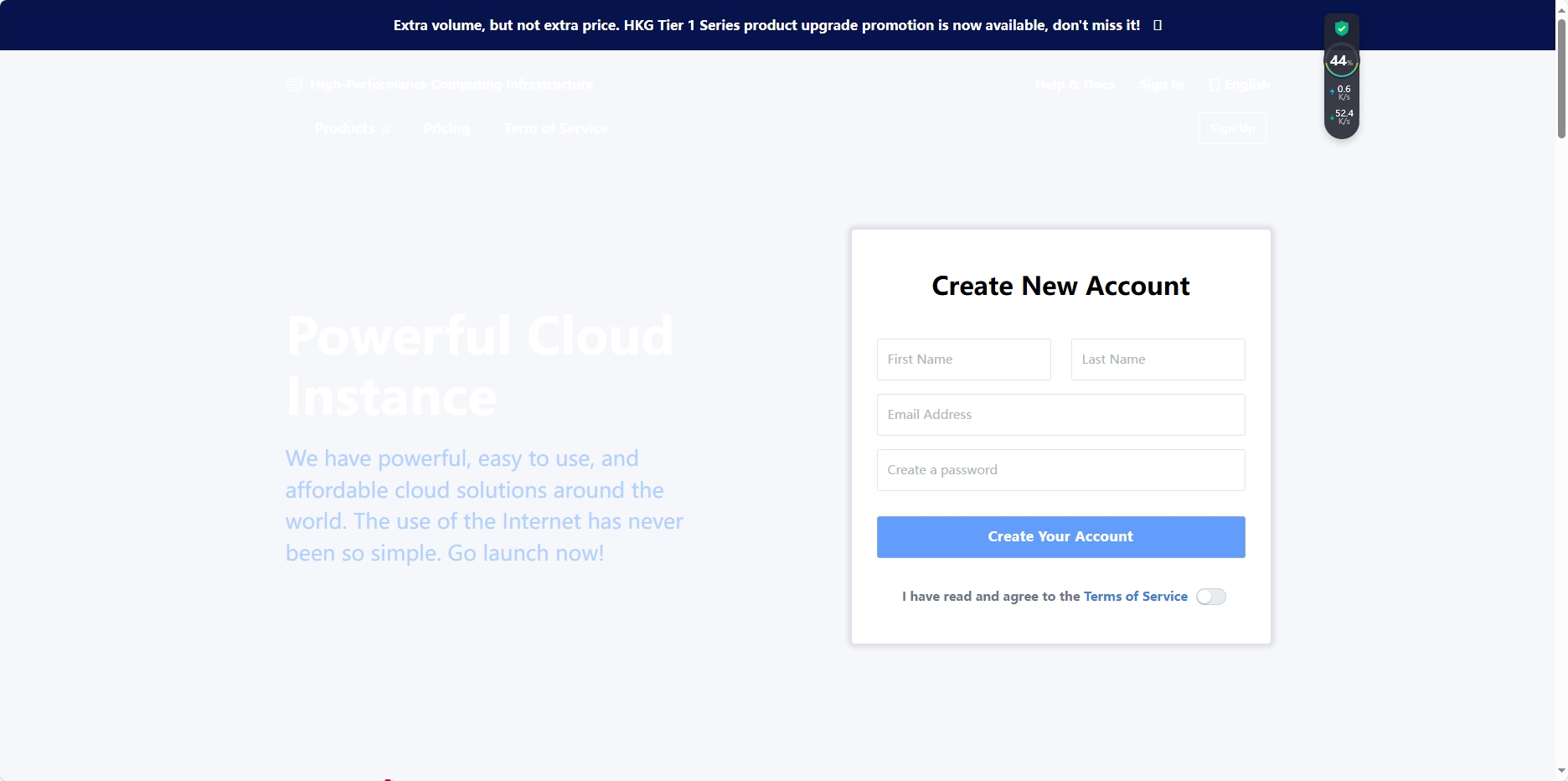
Task: Click the language icon next to English
Action: [x=1214, y=85]
